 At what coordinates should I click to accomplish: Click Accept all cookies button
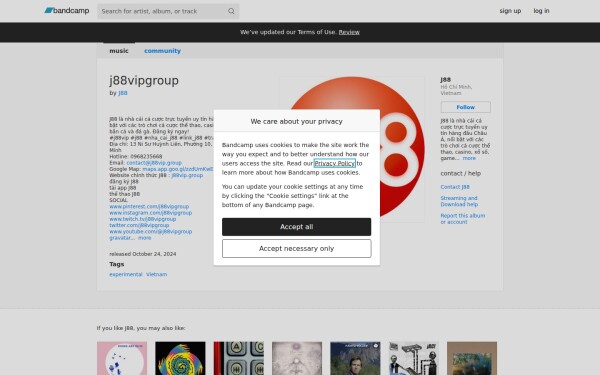click(x=297, y=227)
